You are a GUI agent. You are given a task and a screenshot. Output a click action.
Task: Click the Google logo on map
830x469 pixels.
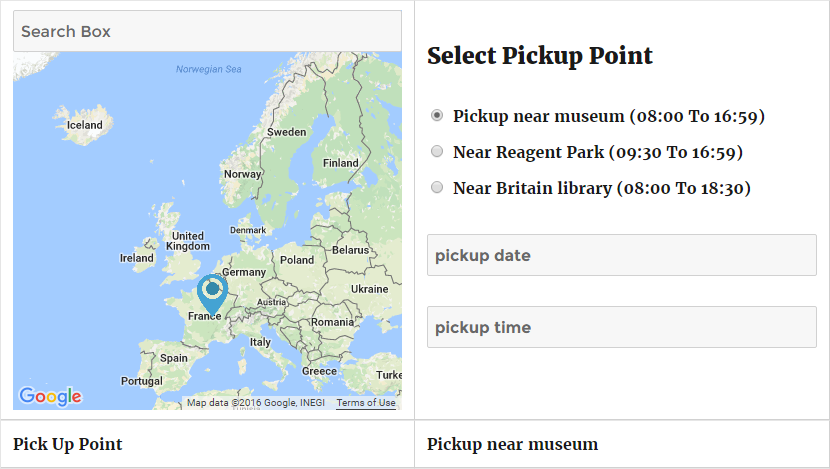tap(50, 396)
